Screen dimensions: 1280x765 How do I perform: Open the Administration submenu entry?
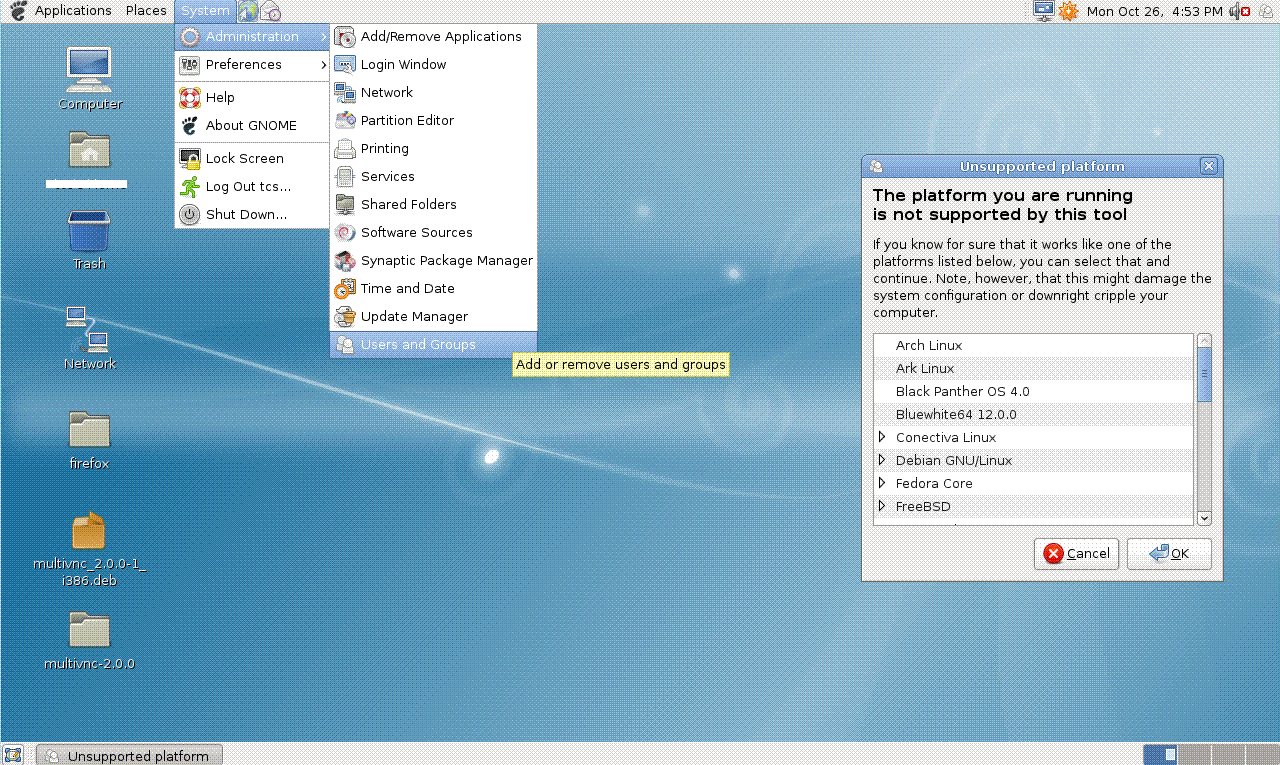pos(253,37)
